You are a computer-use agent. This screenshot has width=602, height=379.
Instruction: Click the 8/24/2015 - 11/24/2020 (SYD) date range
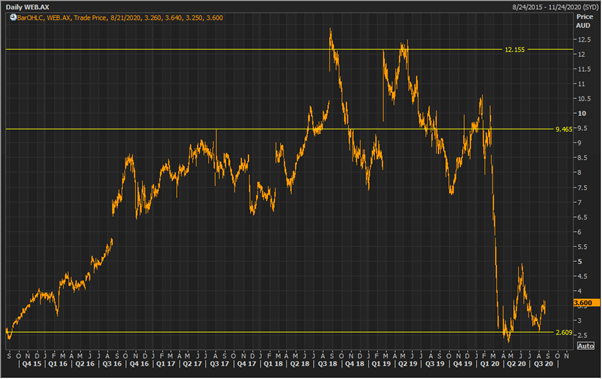tap(555, 7)
